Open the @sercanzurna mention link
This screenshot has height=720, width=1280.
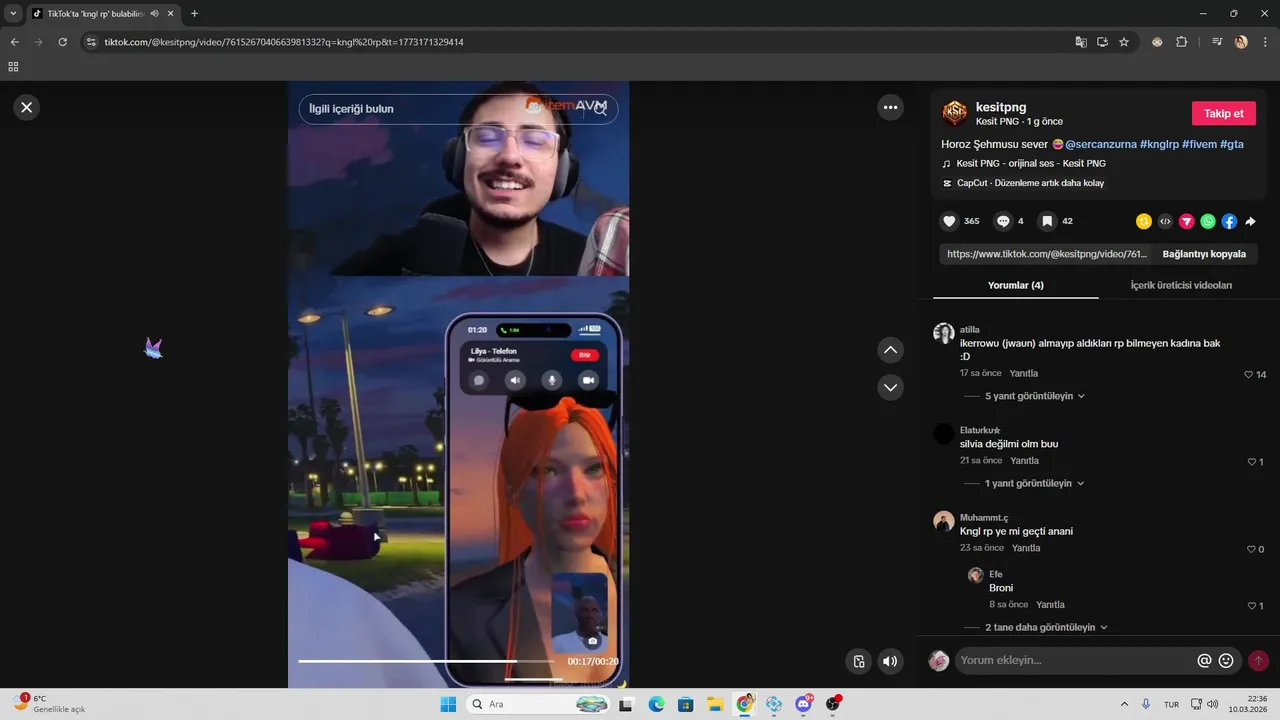click(1100, 144)
